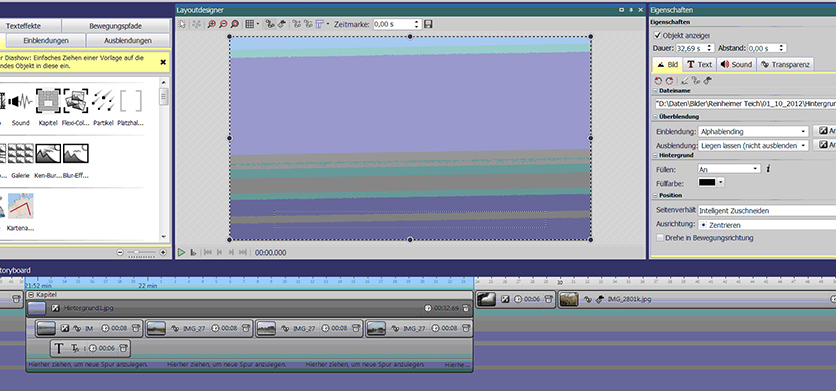Screen dimensions: 836x391
Task: Open the Bewegungspfade tab
Action: pyautogui.click(x=115, y=26)
